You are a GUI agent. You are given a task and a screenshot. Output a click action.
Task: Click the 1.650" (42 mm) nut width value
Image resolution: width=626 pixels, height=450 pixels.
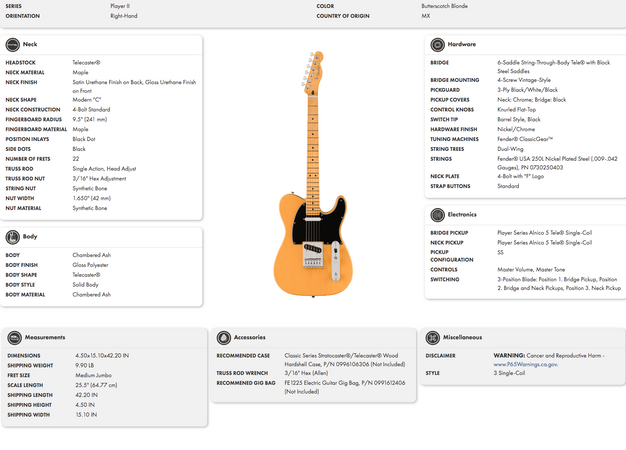[x=92, y=198]
